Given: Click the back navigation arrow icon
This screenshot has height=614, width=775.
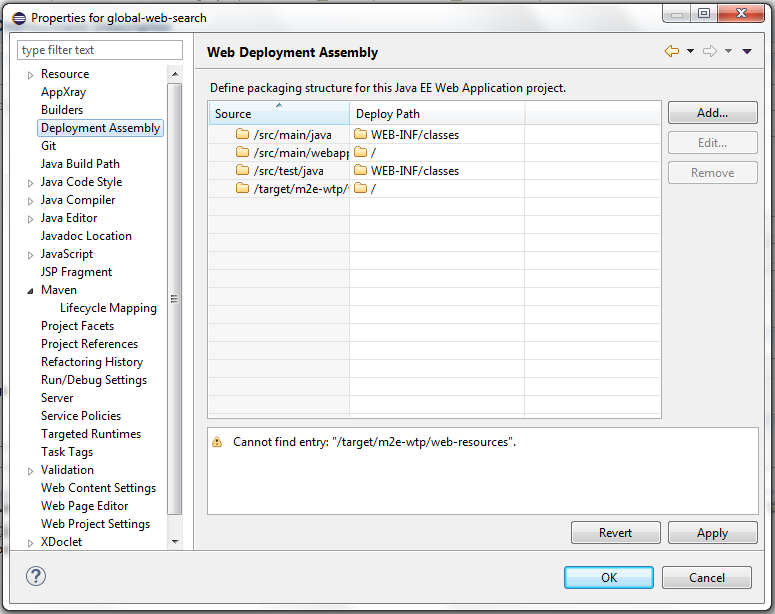Looking at the screenshot, I should [x=671, y=52].
